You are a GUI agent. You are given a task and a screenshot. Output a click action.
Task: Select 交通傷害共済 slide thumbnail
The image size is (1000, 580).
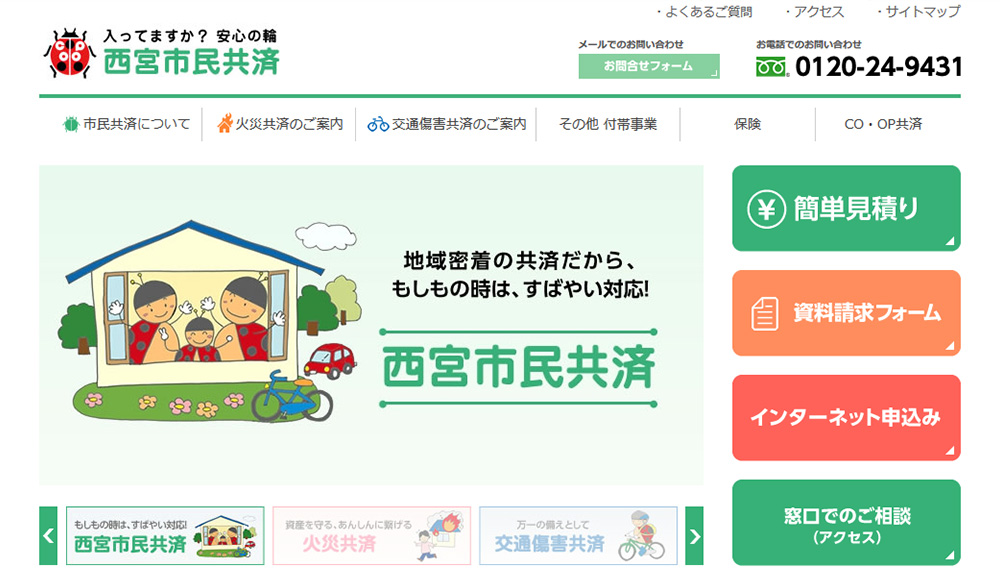tap(578, 536)
